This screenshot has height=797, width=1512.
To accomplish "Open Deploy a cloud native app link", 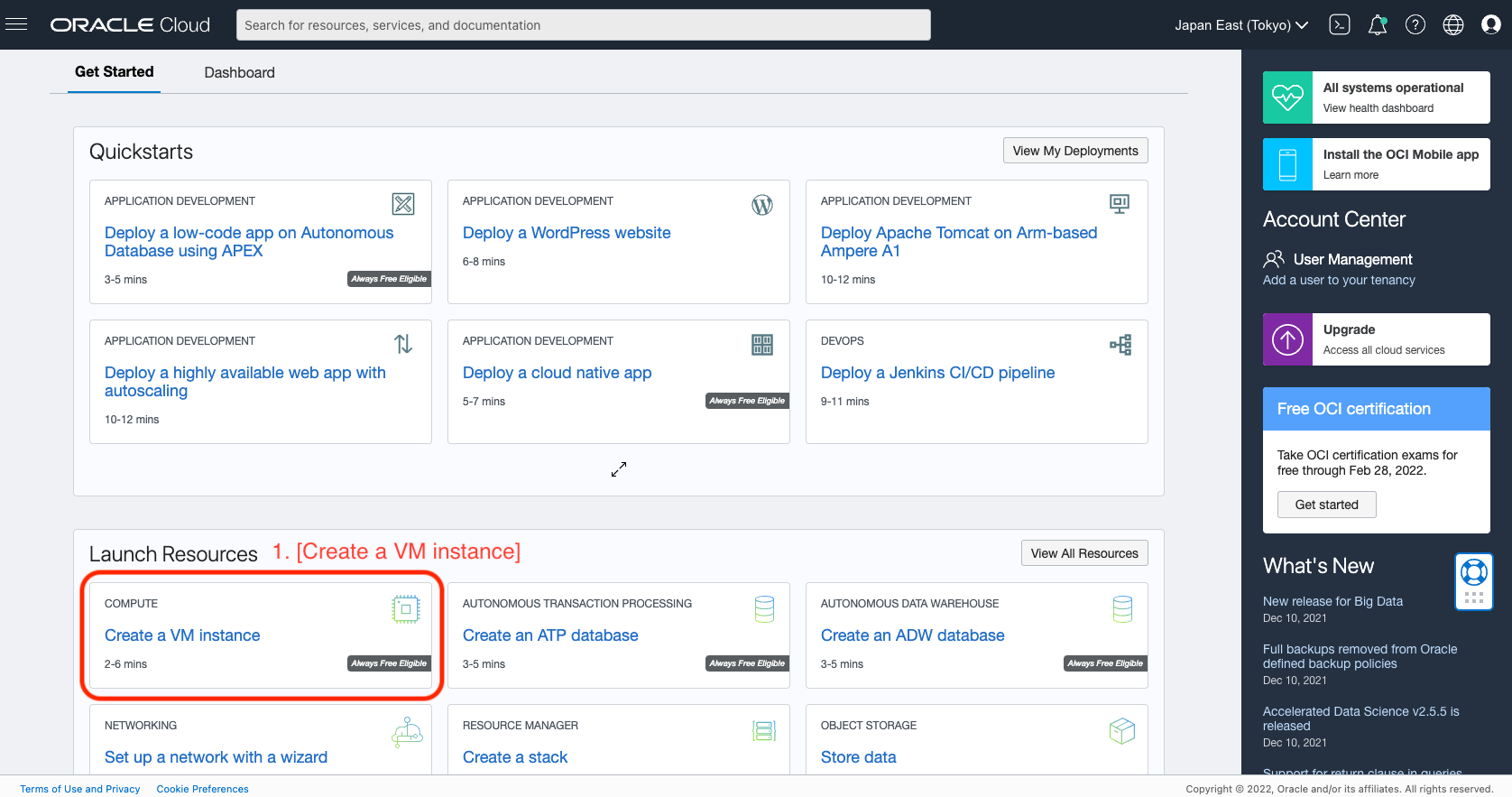I will click(557, 373).
